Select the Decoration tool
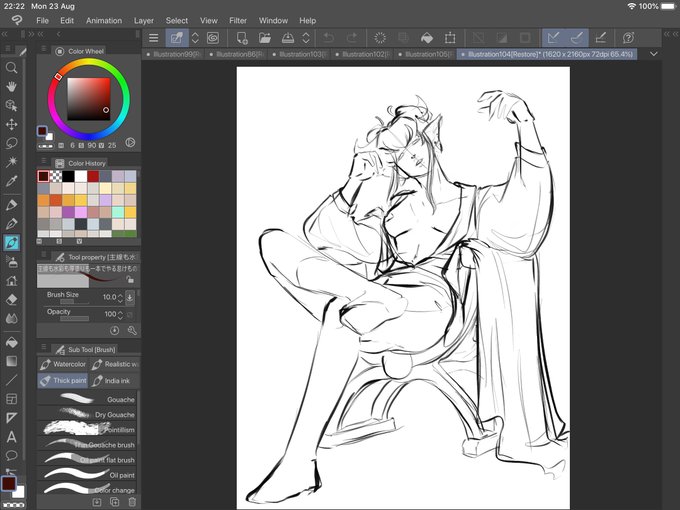The image size is (680, 510). [x=11, y=281]
